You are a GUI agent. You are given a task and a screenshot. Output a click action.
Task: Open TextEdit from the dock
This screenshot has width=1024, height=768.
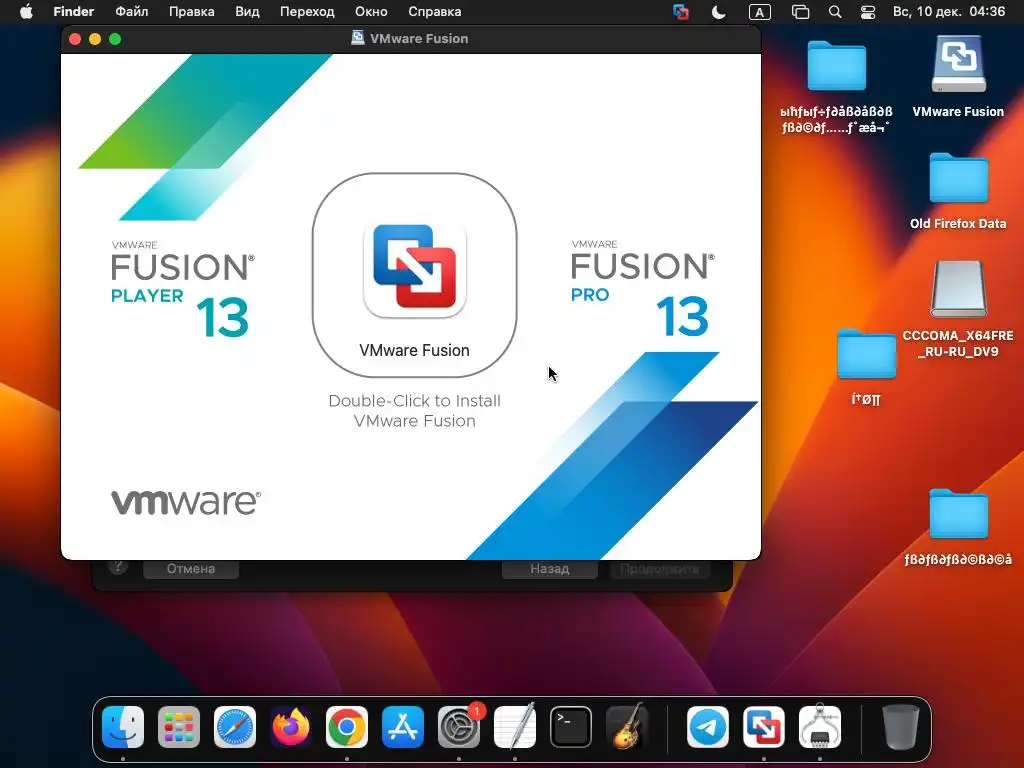click(x=515, y=727)
